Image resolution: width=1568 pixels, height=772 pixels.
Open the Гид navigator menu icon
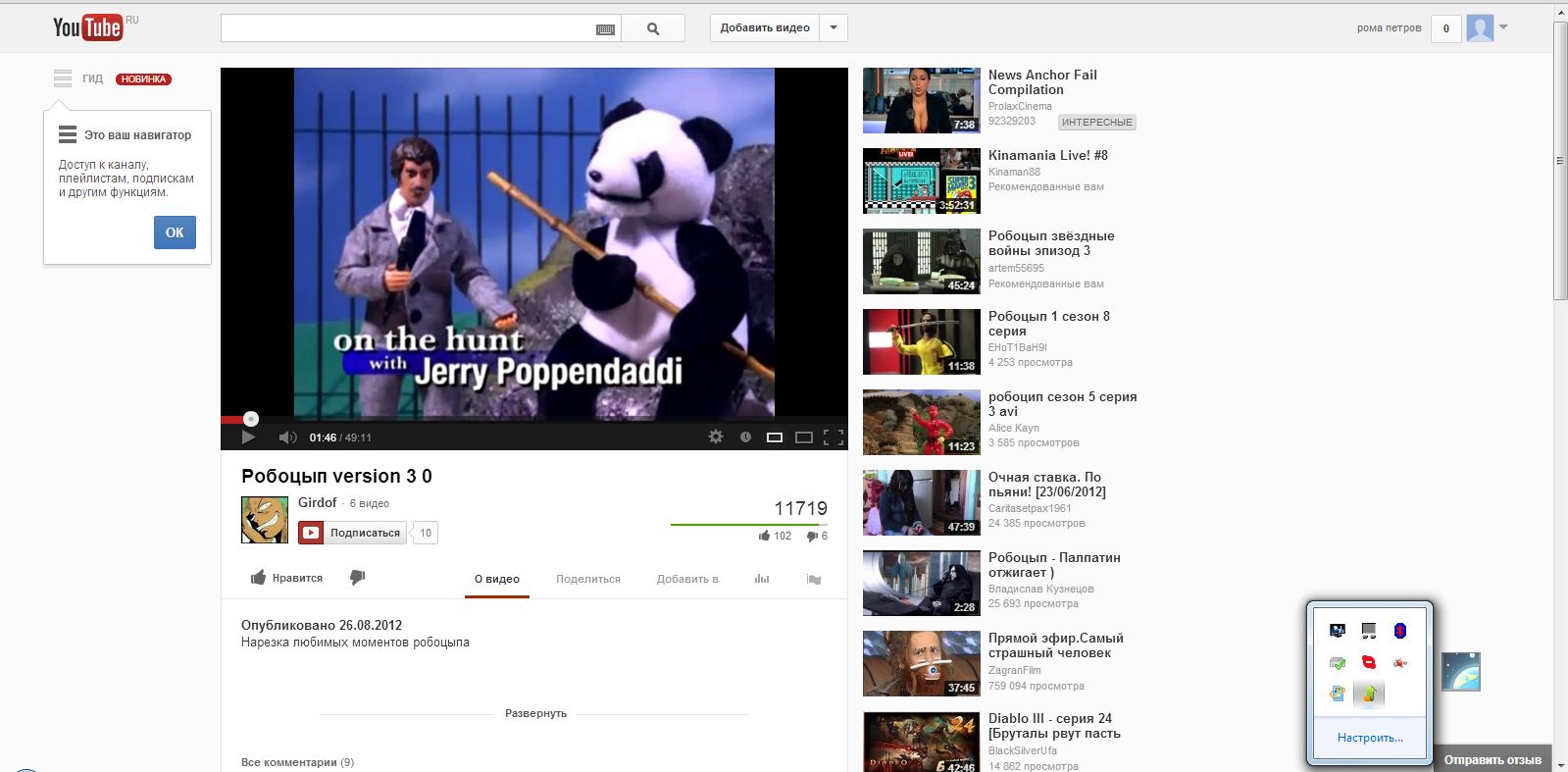click(x=63, y=78)
